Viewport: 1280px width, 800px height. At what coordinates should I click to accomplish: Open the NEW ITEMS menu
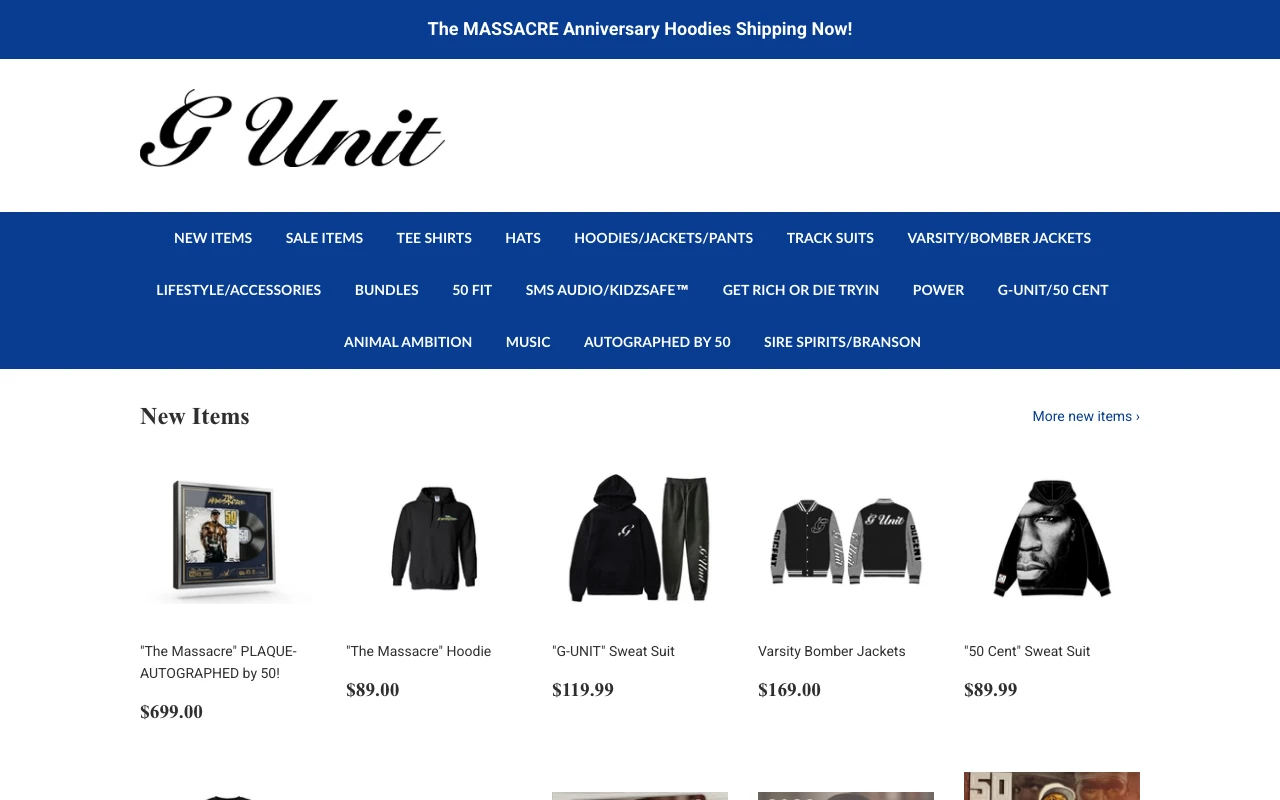pyautogui.click(x=213, y=238)
